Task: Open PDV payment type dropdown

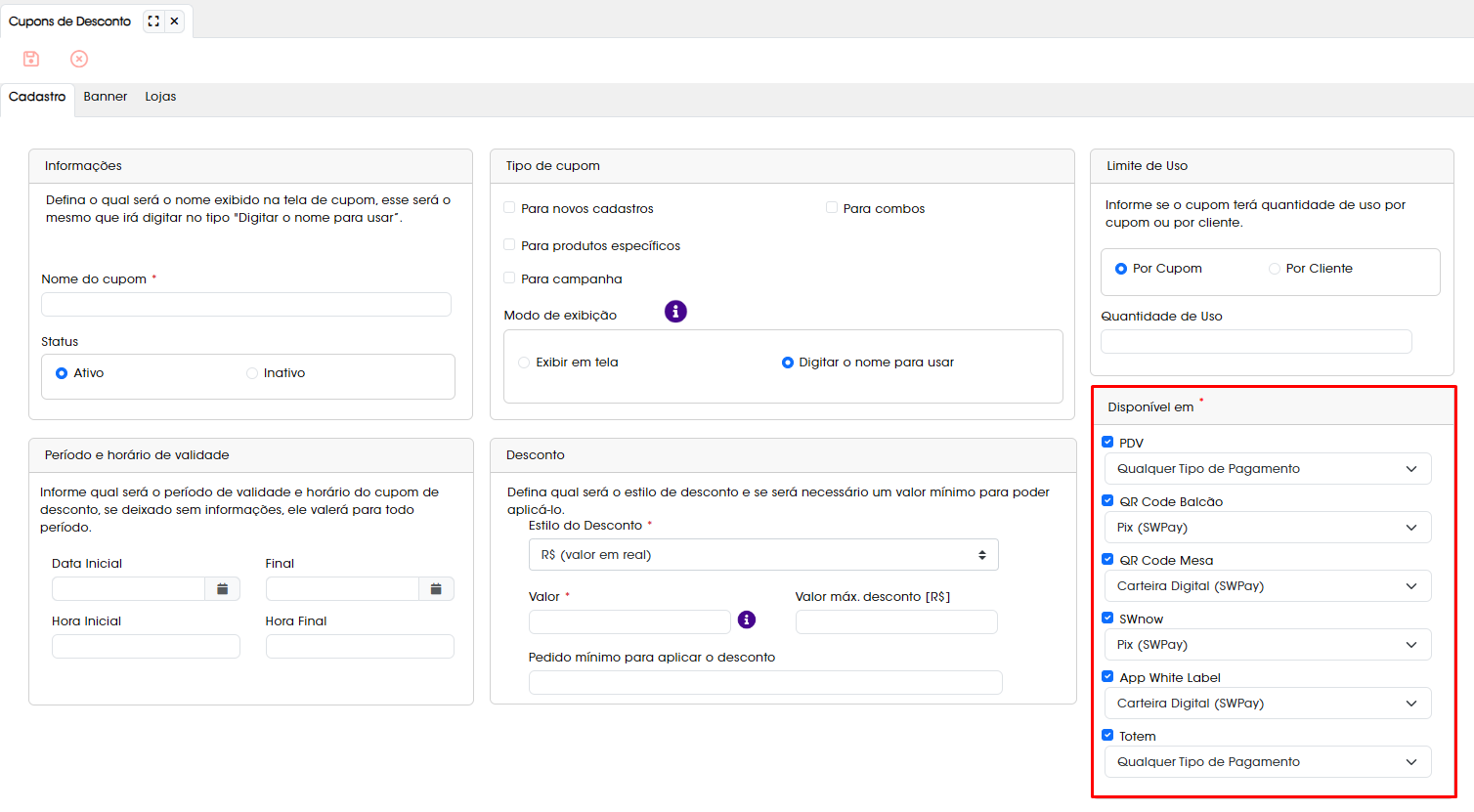Action: [x=1268, y=469]
